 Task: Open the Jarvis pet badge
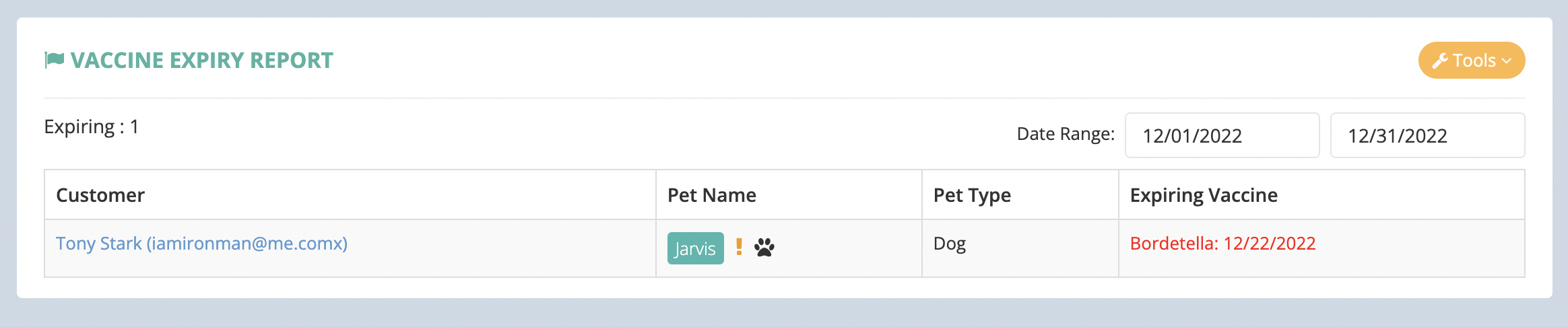coord(695,248)
